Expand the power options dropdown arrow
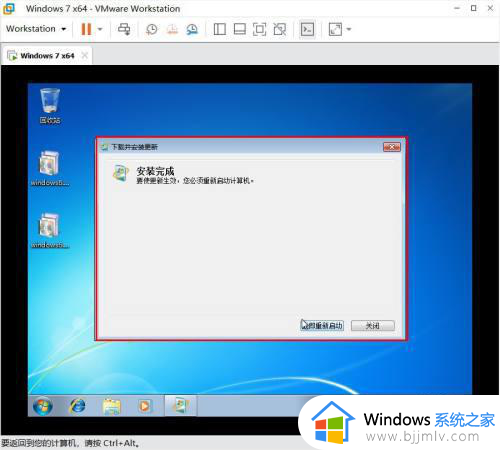 tap(100, 29)
